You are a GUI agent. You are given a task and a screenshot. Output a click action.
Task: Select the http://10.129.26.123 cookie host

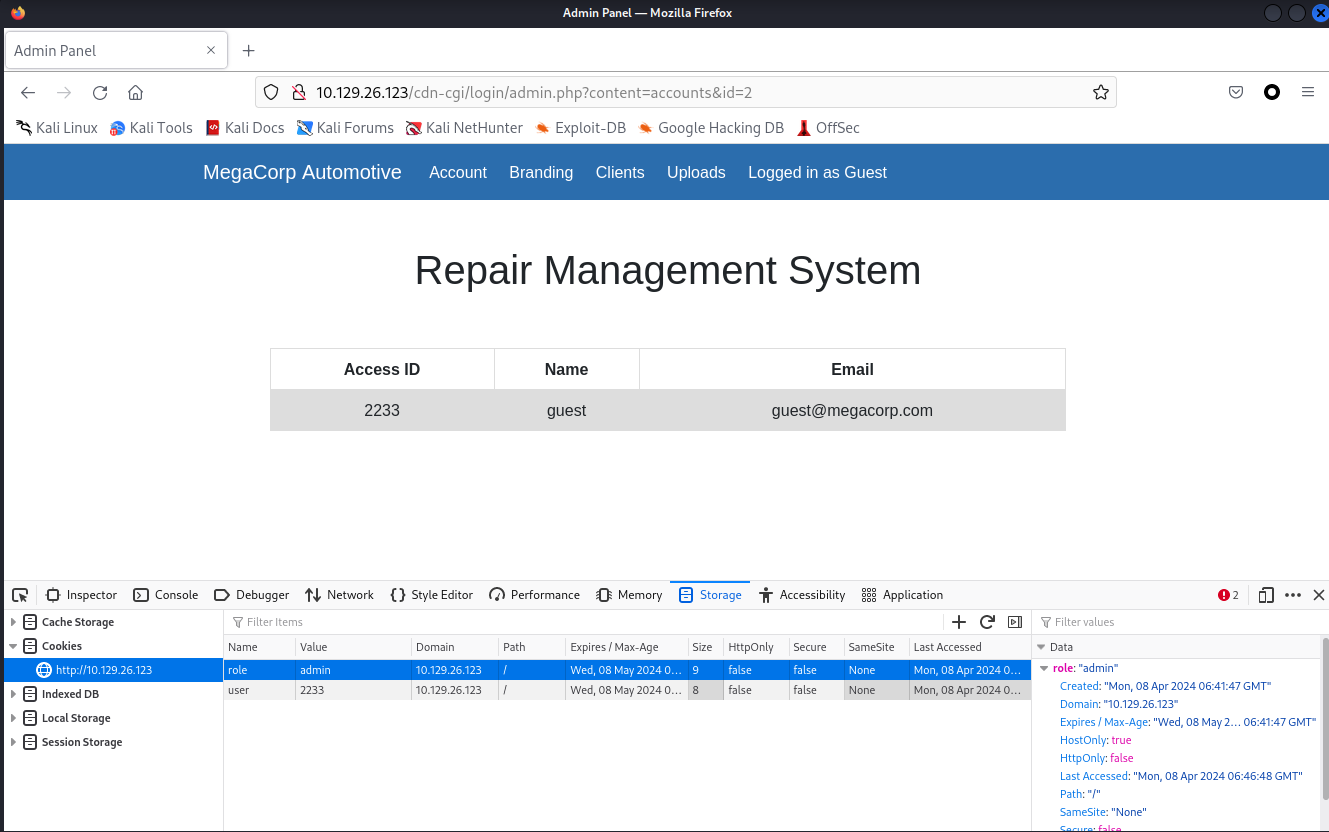pyautogui.click(x=113, y=670)
